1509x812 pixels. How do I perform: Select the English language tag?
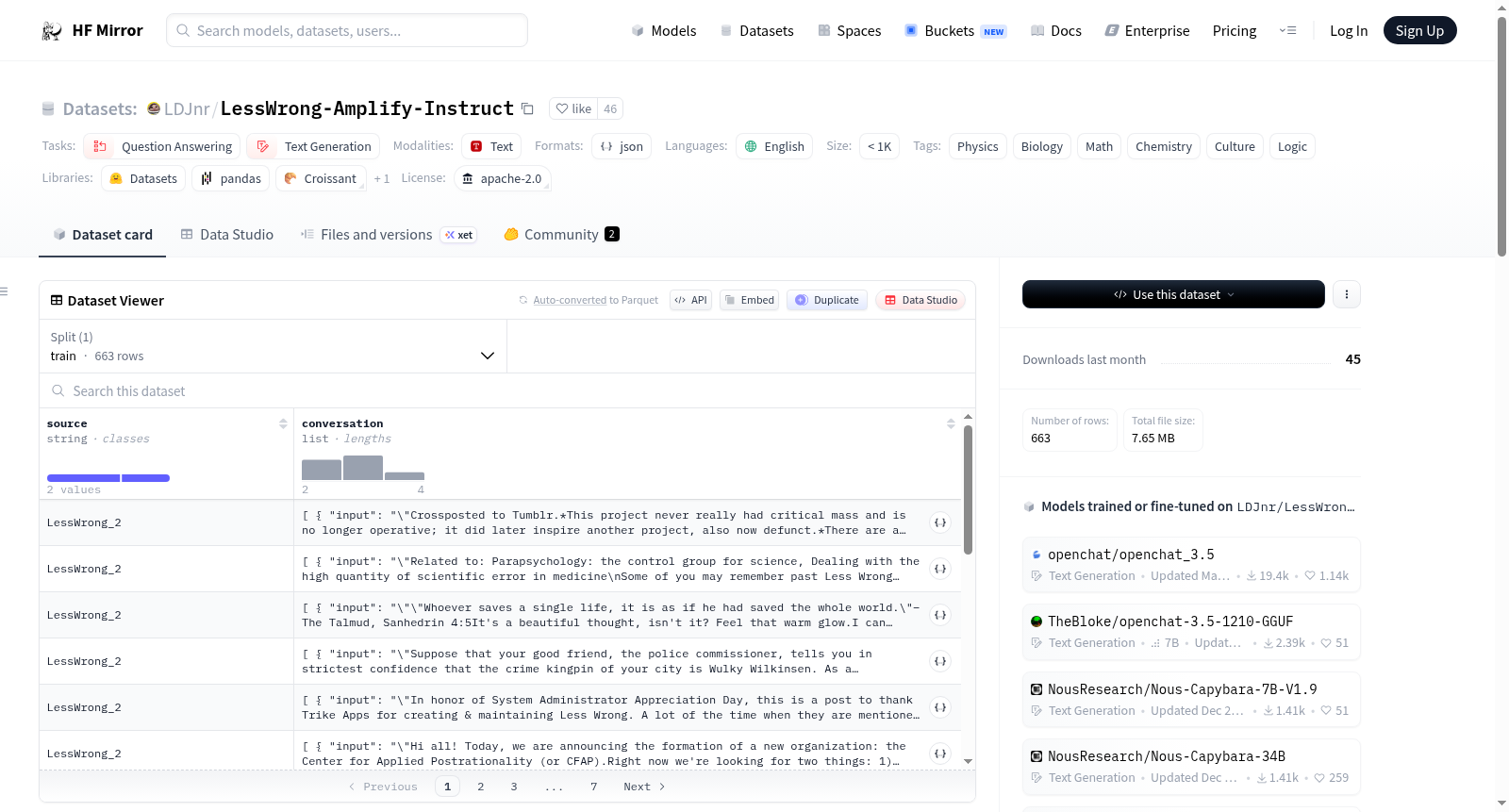774,146
